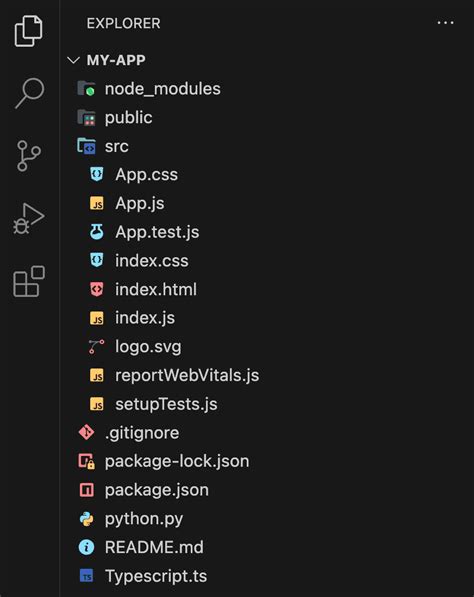Open logo.svg file
Image resolution: width=474 pixels, height=597 pixels.
pos(148,347)
